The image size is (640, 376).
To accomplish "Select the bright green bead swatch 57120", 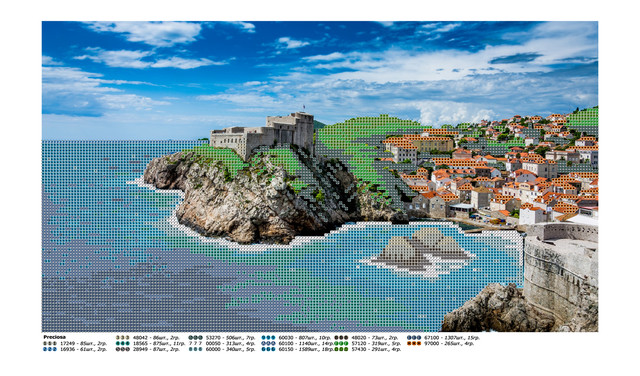I will pyautogui.click(x=341, y=343).
